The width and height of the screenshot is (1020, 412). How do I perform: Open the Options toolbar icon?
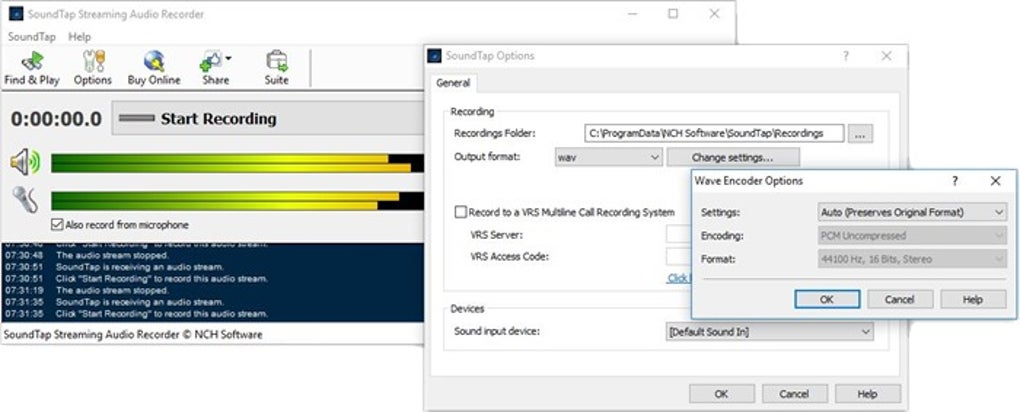pos(93,62)
